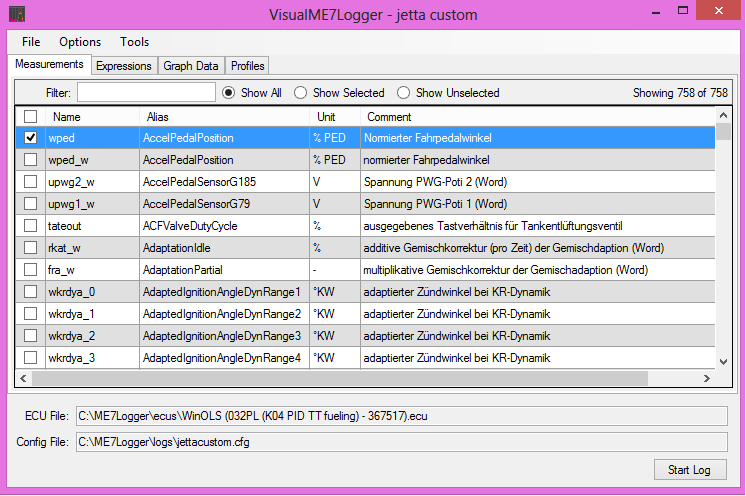Click the horizontal scrollbar right arrow
746x496 pixels.
707,379
